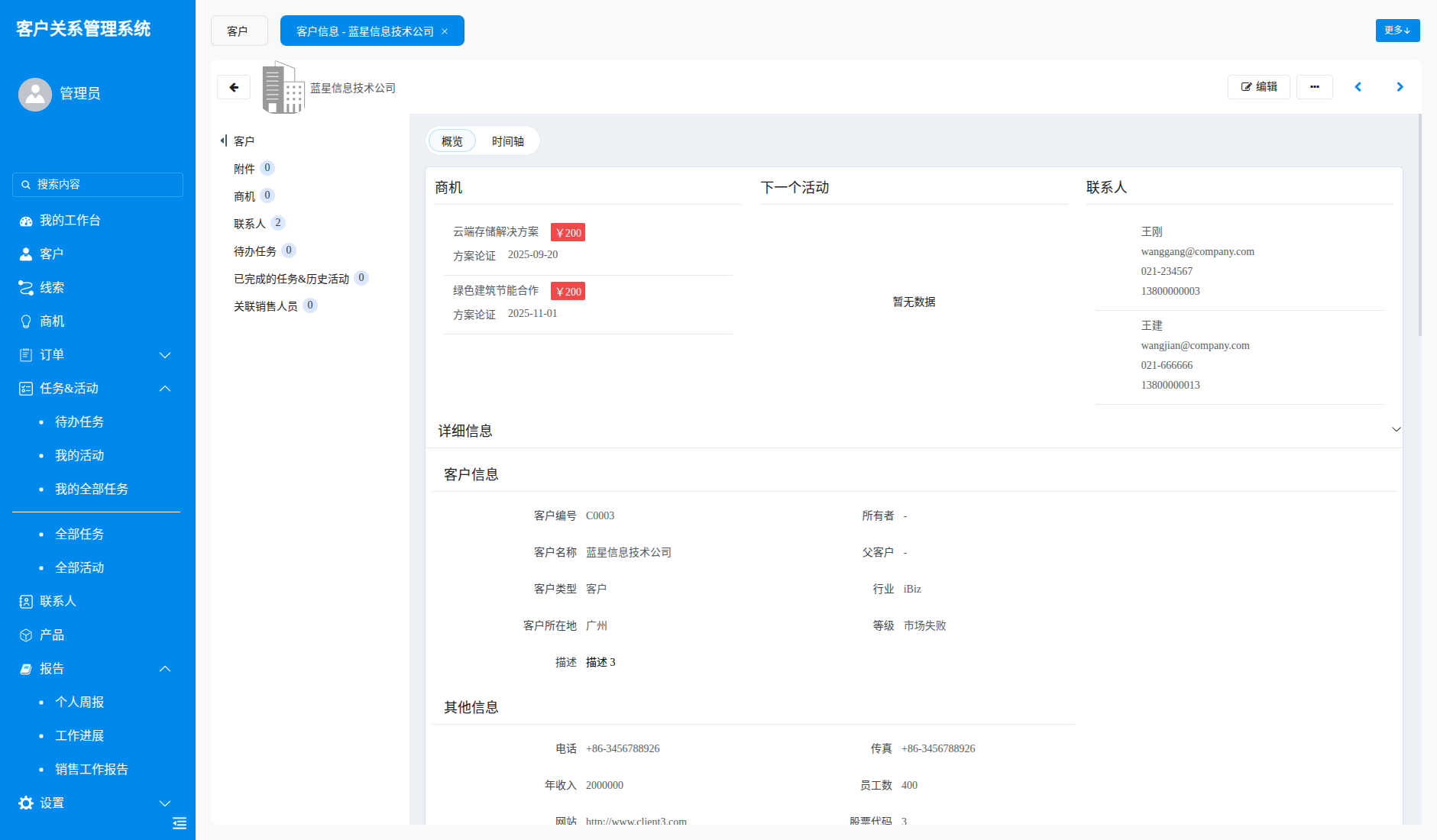The image size is (1437, 840).
Task: Open 商机 in the blue sidebar
Action: click(98, 321)
